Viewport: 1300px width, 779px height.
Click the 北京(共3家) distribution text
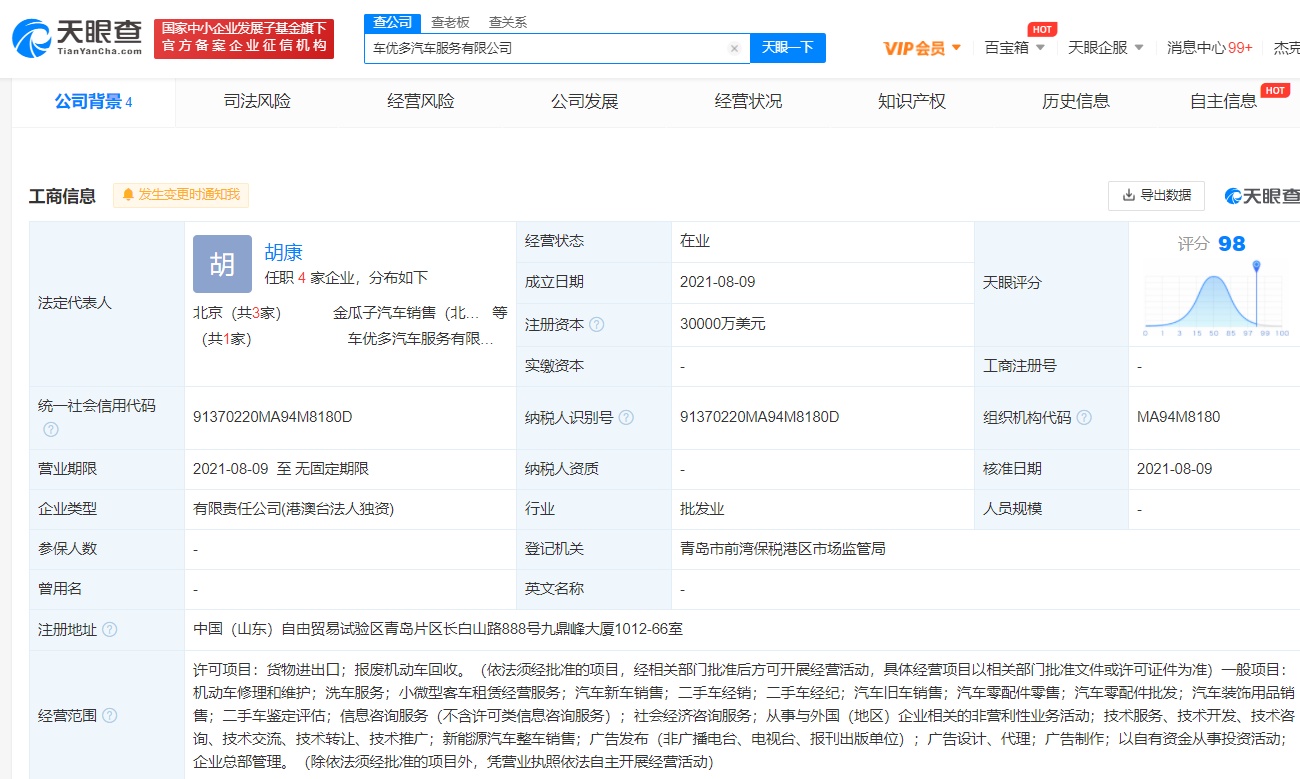tap(237, 313)
